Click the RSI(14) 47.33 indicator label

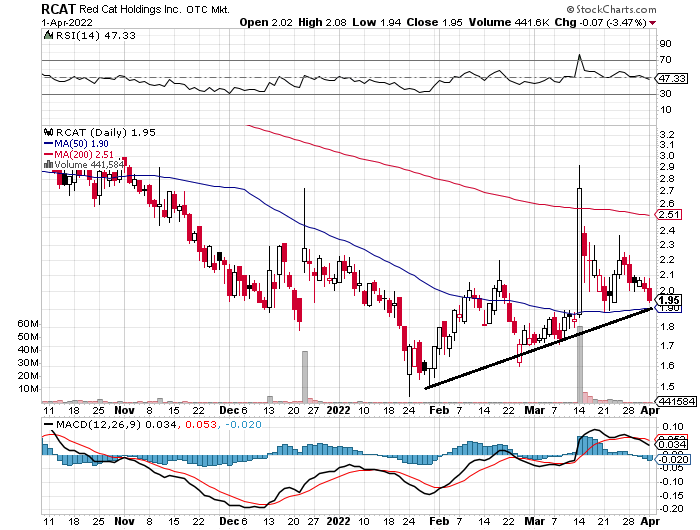click(x=95, y=35)
